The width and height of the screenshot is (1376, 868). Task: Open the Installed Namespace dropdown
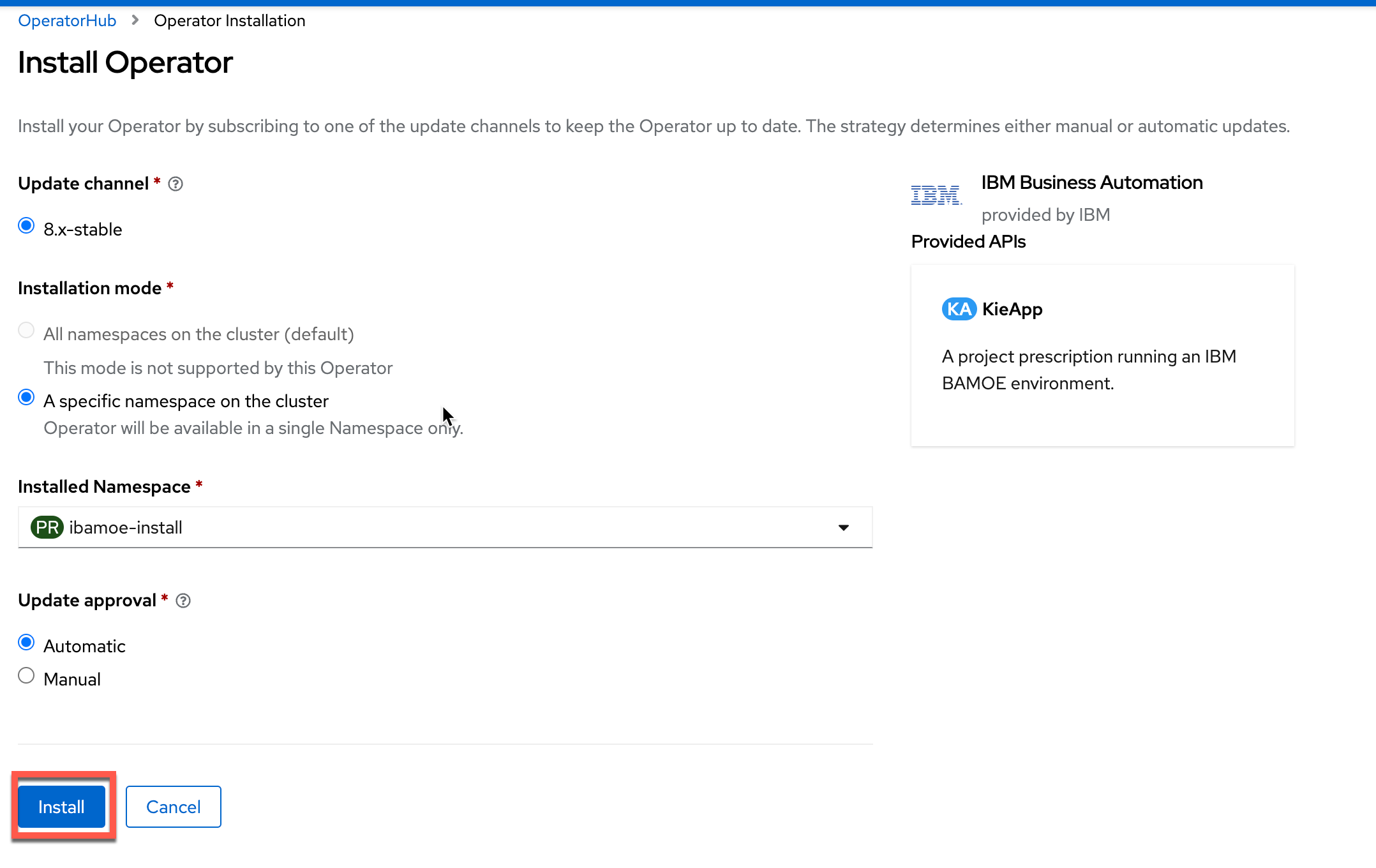pos(445,527)
